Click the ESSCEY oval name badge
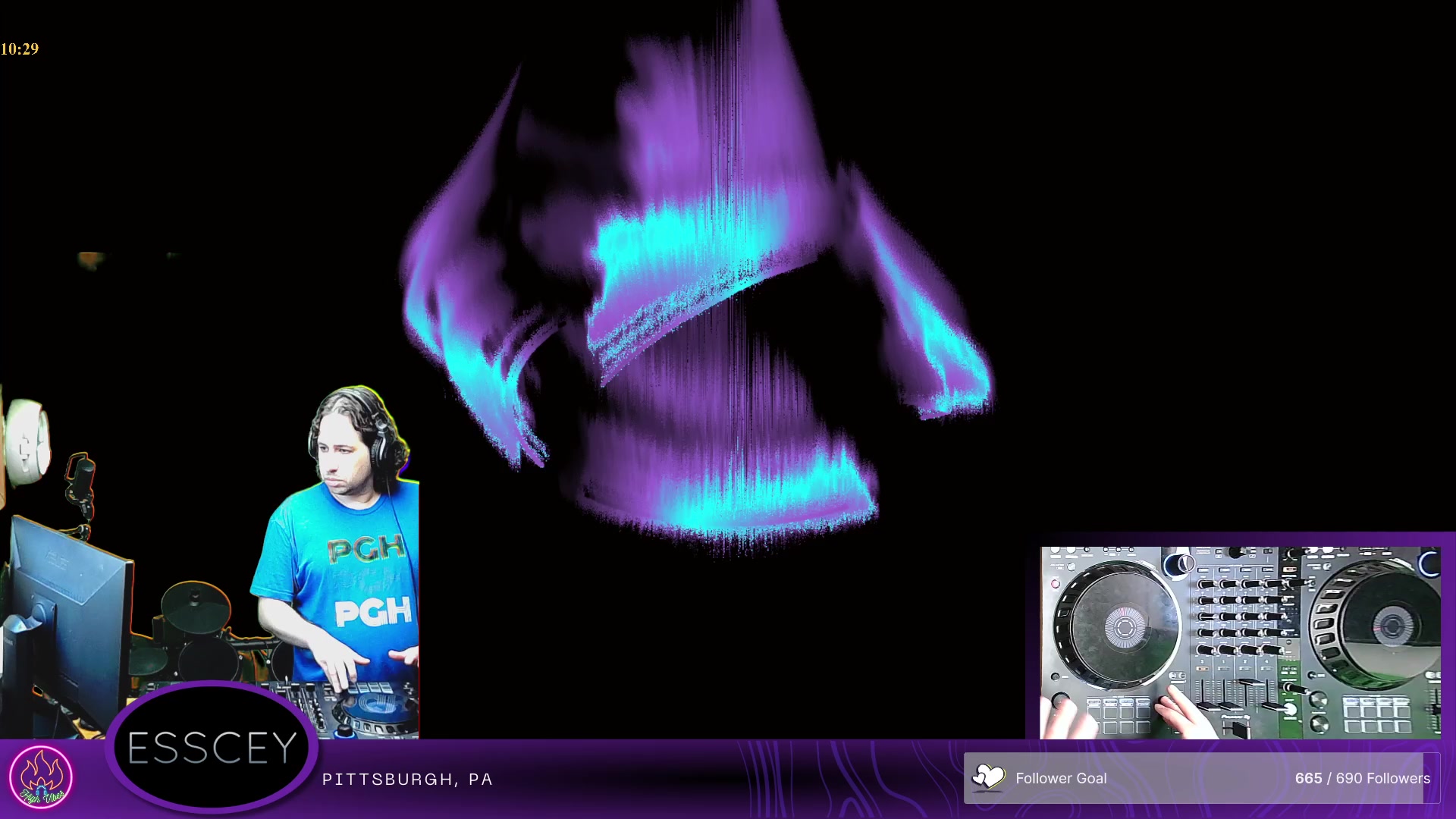Screen dimensions: 1456x819 pos(212,748)
